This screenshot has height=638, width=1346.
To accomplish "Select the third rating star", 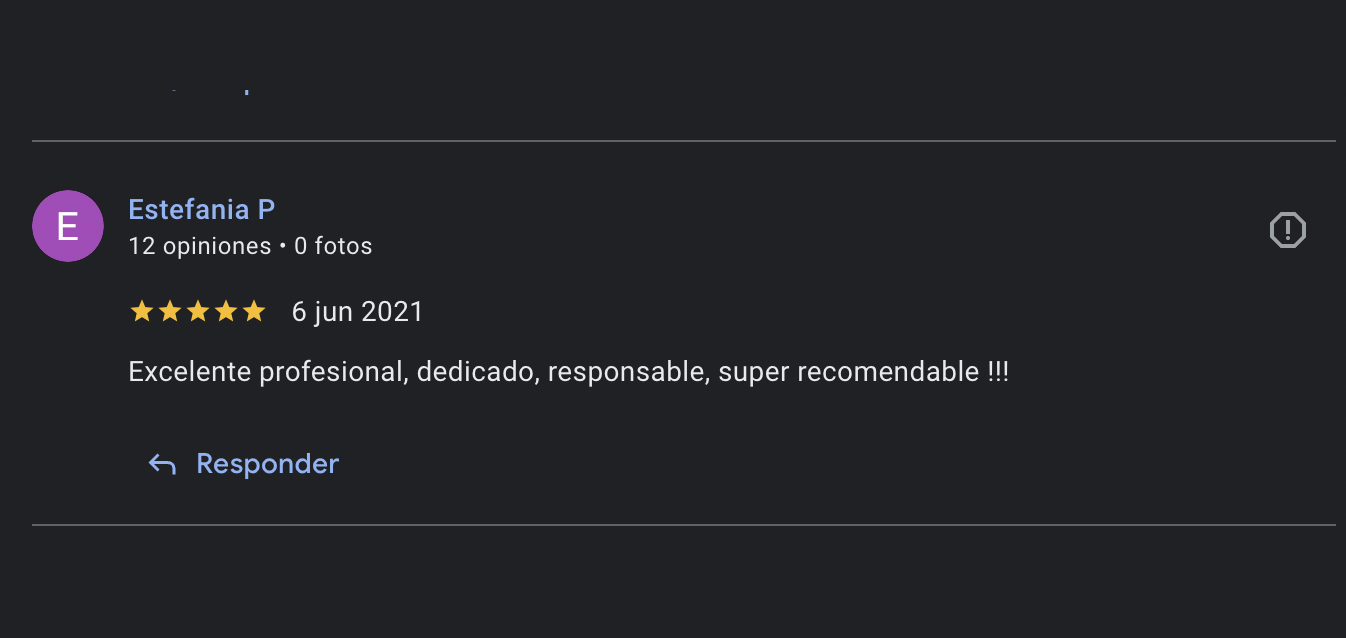I will [198, 312].
